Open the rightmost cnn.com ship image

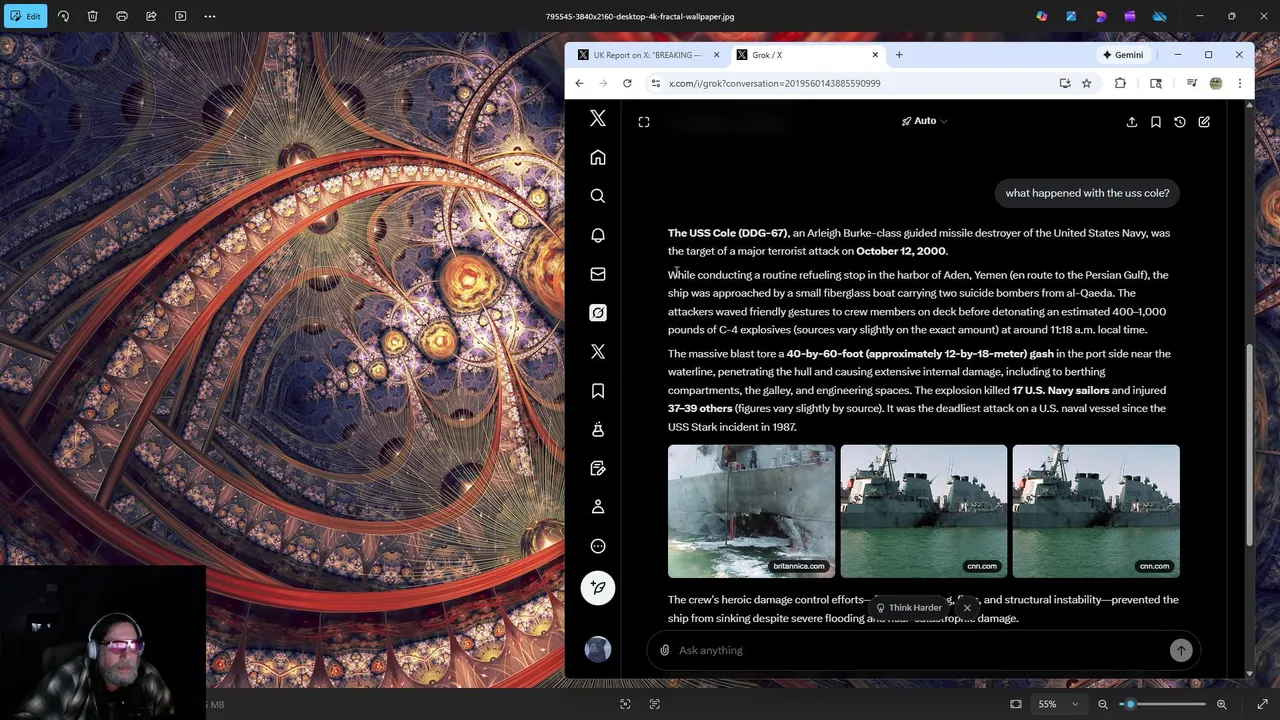(1096, 511)
